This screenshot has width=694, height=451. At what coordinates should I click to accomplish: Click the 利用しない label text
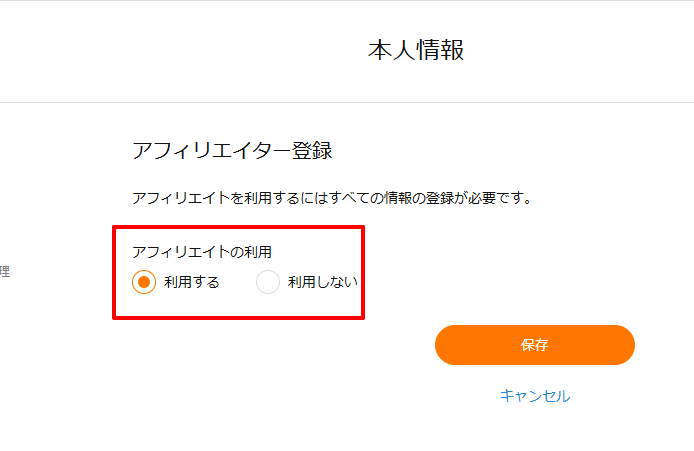322,282
